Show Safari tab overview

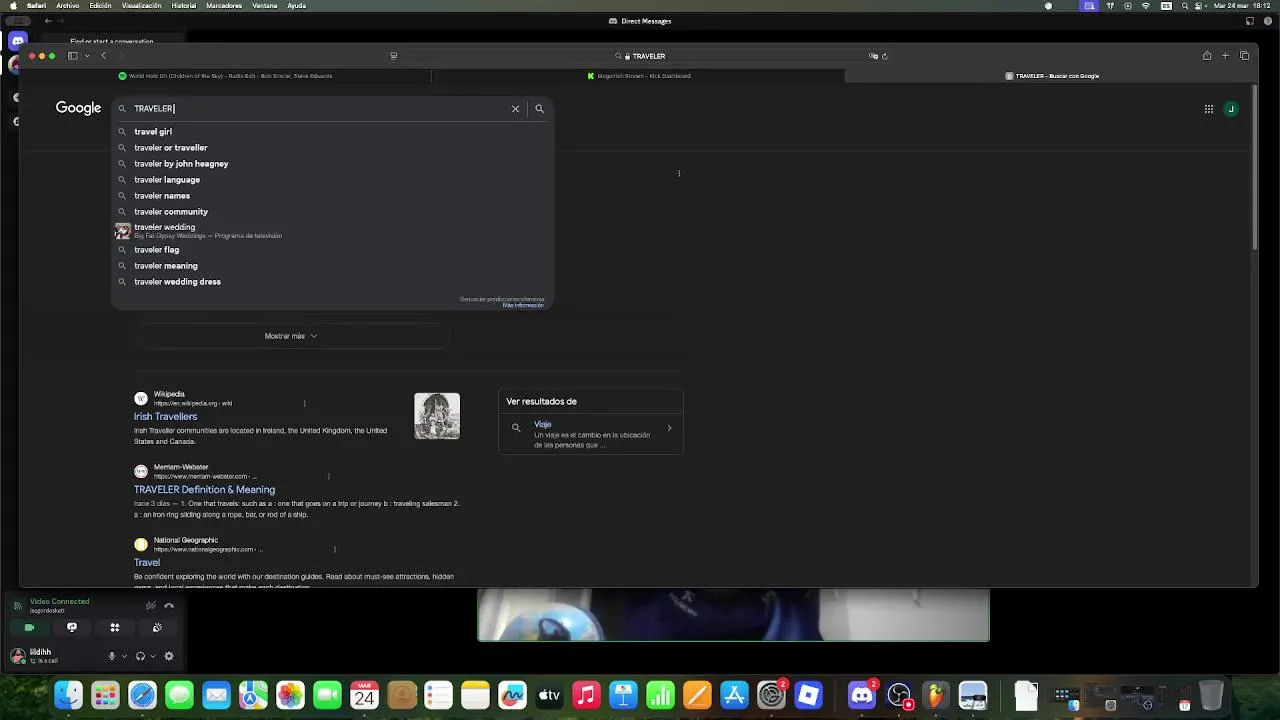1244,56
